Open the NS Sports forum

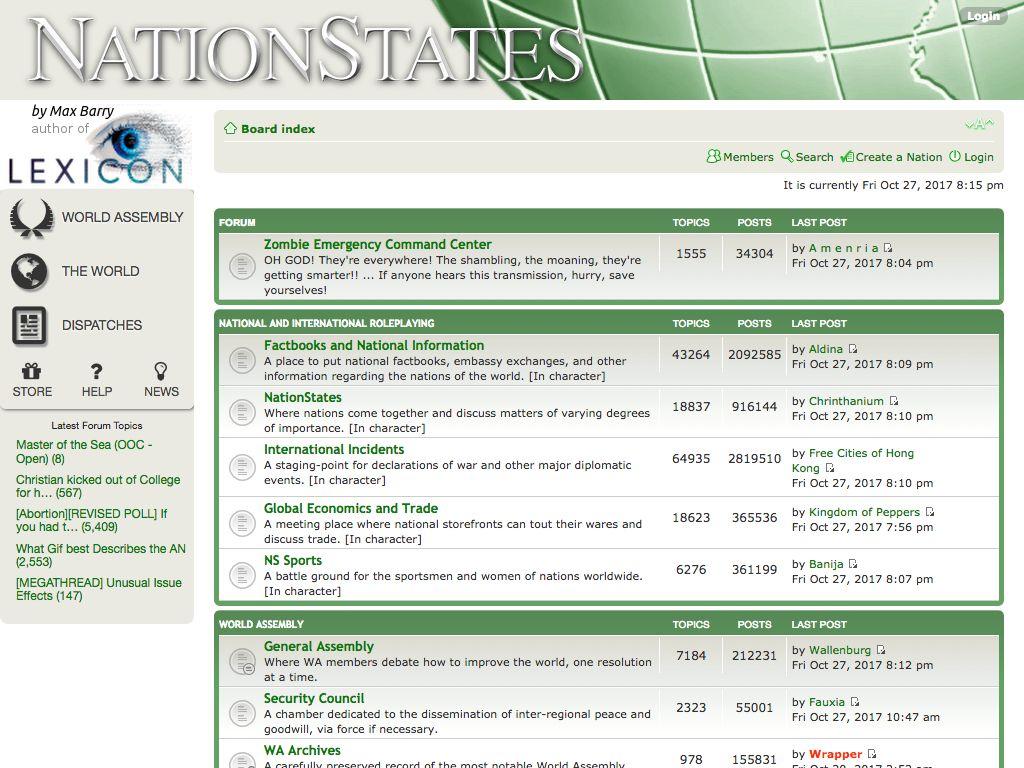tap(293, 560)
